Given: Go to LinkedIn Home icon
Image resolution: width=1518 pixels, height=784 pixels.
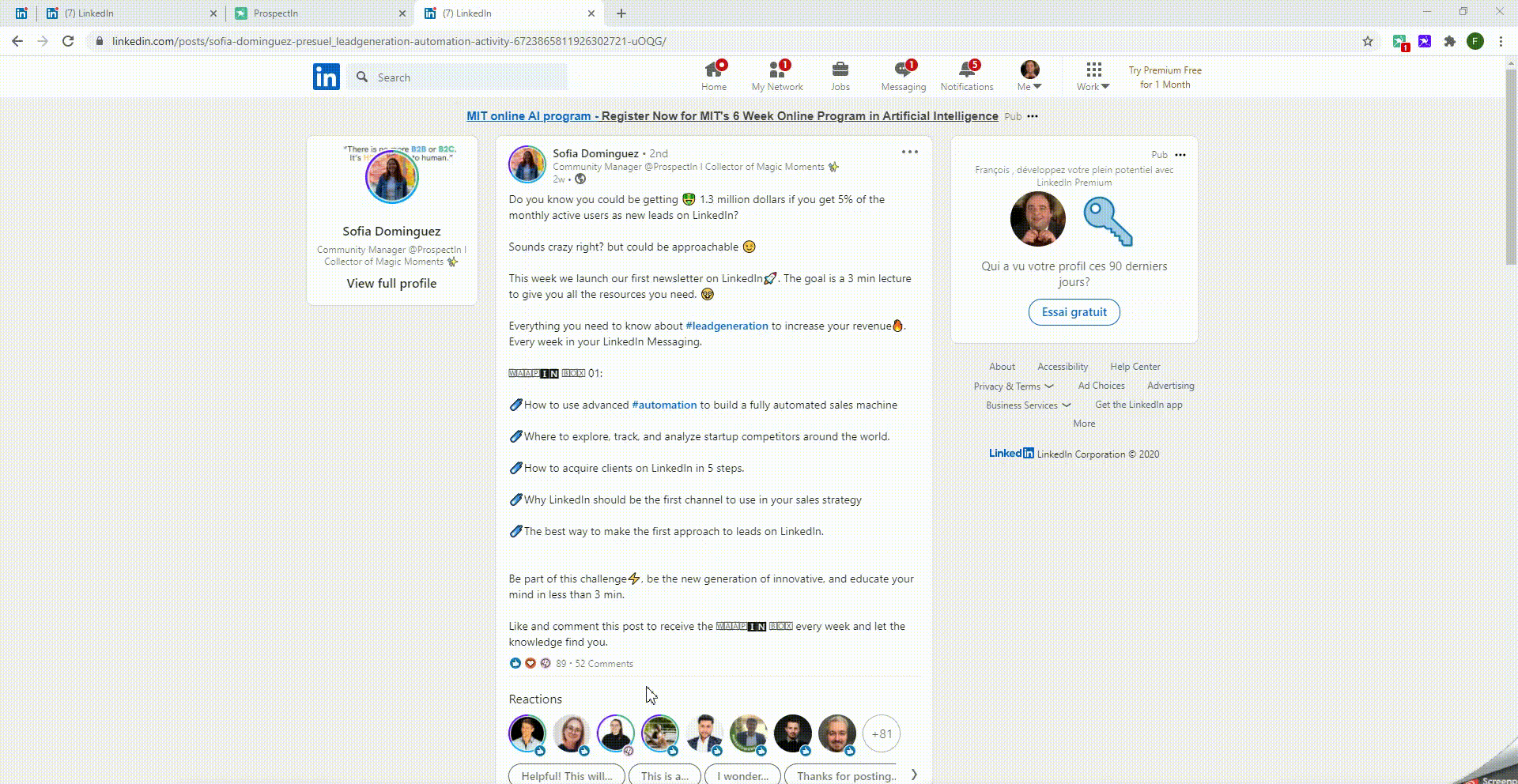Looking at the screenshot, I should coord(713,77).
